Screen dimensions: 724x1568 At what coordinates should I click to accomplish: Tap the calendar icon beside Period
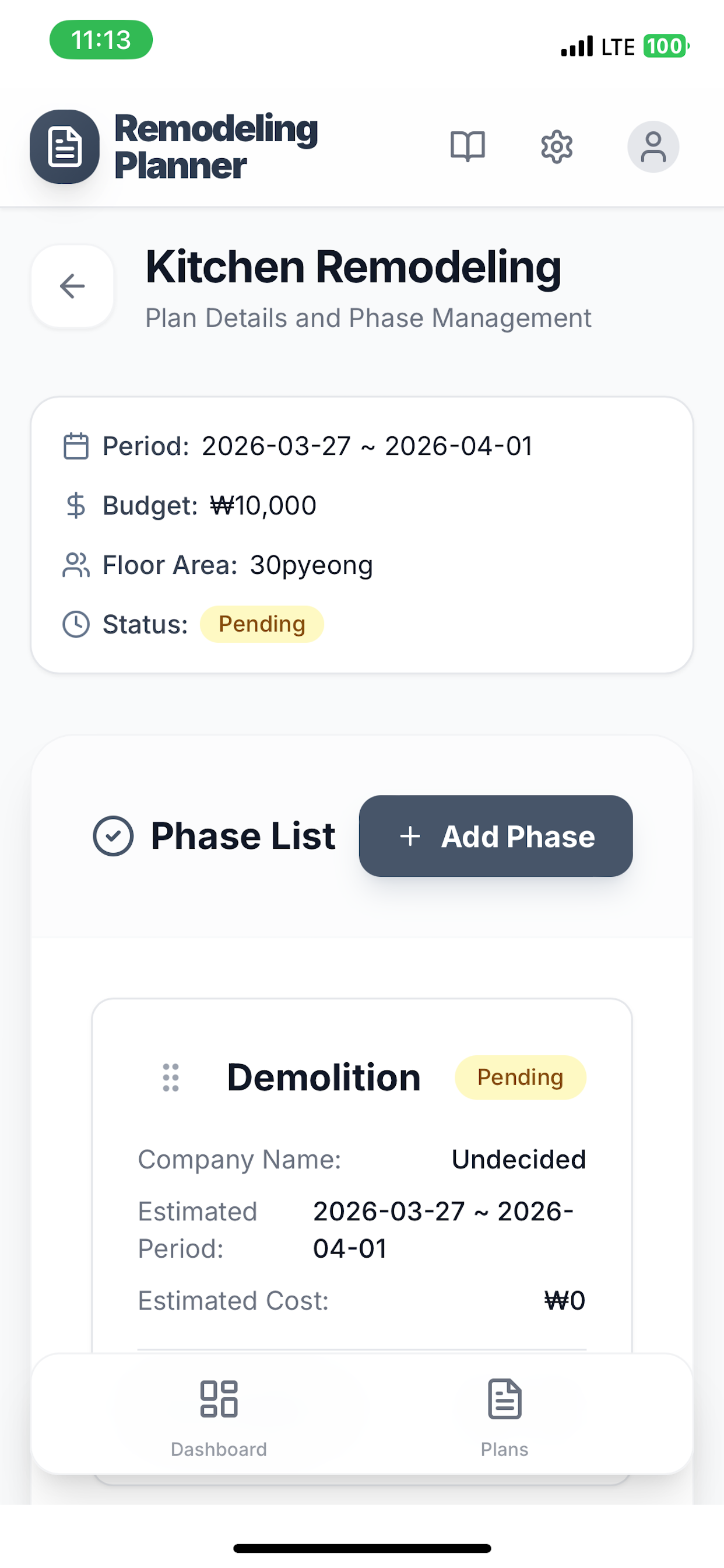click(76, 446)
